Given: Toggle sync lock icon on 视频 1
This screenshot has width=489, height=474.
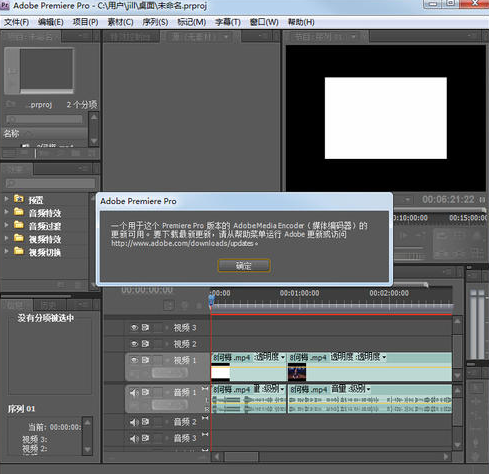Looking at the screenshot, I should pos(145,360).
